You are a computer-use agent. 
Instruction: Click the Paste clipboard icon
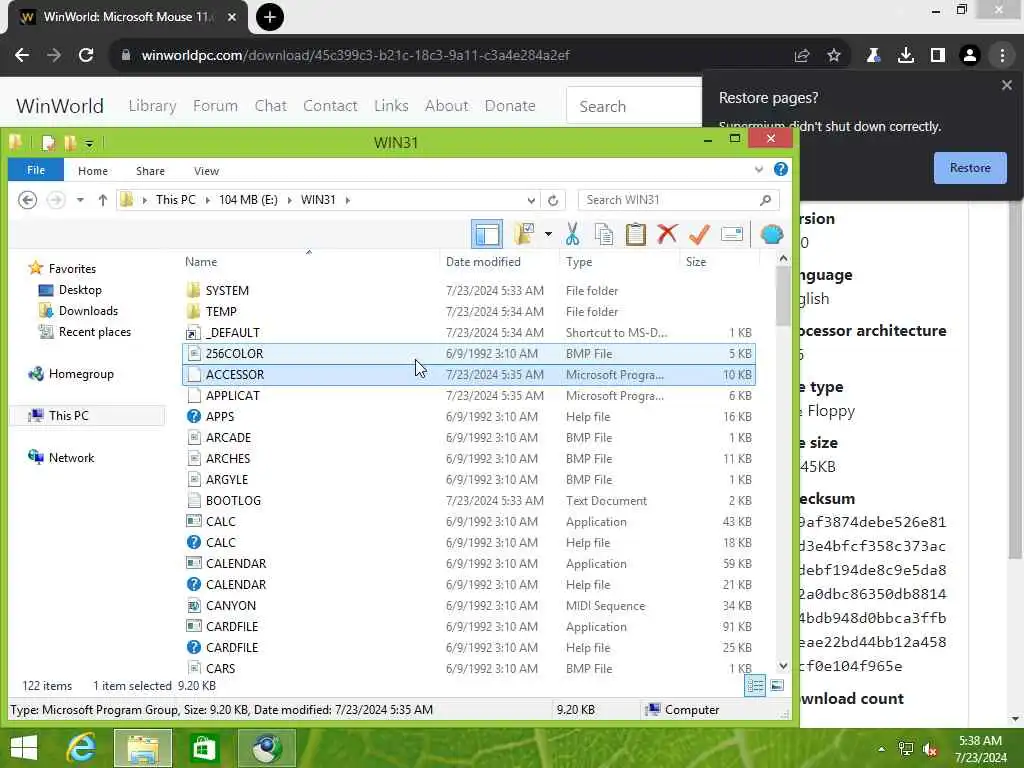coord(635,234)
